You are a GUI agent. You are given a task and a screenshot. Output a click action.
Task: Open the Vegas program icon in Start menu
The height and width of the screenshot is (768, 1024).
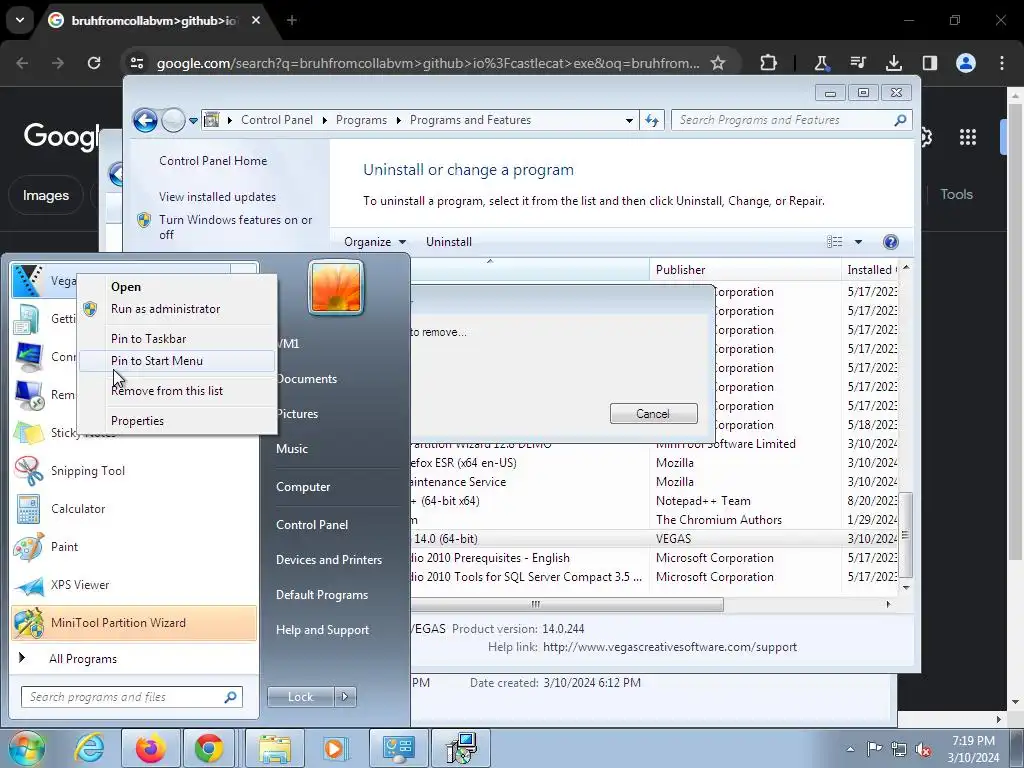28,281
